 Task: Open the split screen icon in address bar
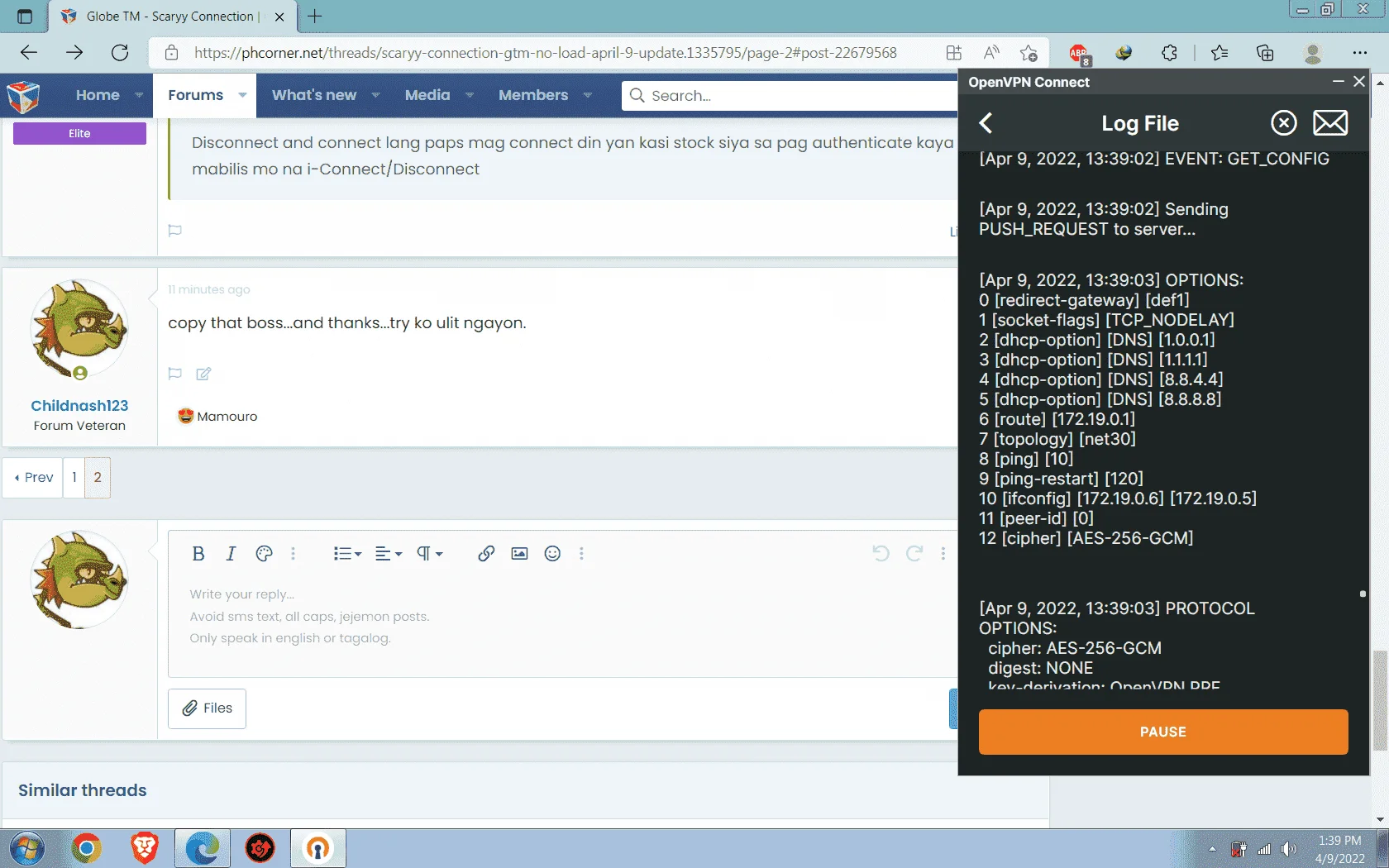click(x=953, y=53)
